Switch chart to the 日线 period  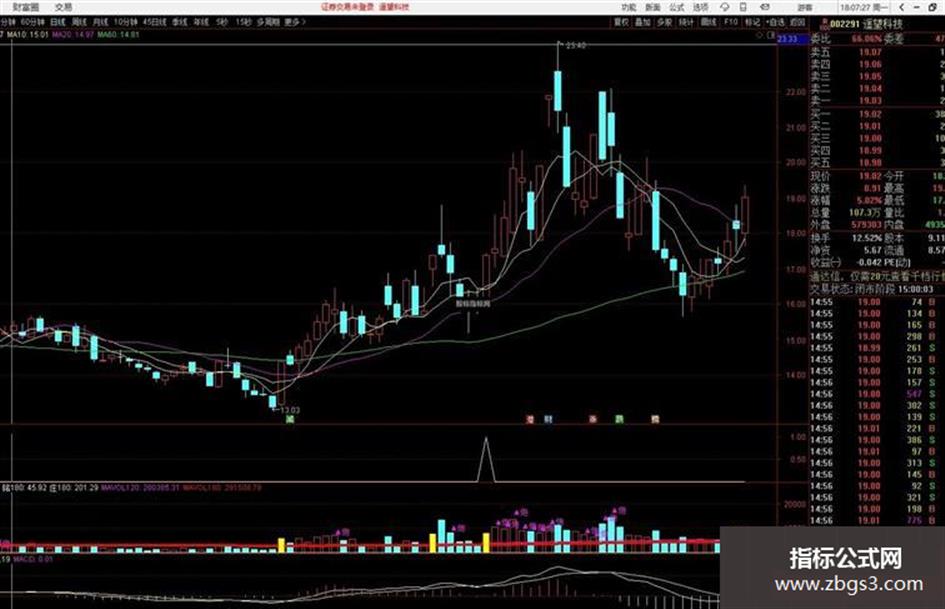click(58, 22)
